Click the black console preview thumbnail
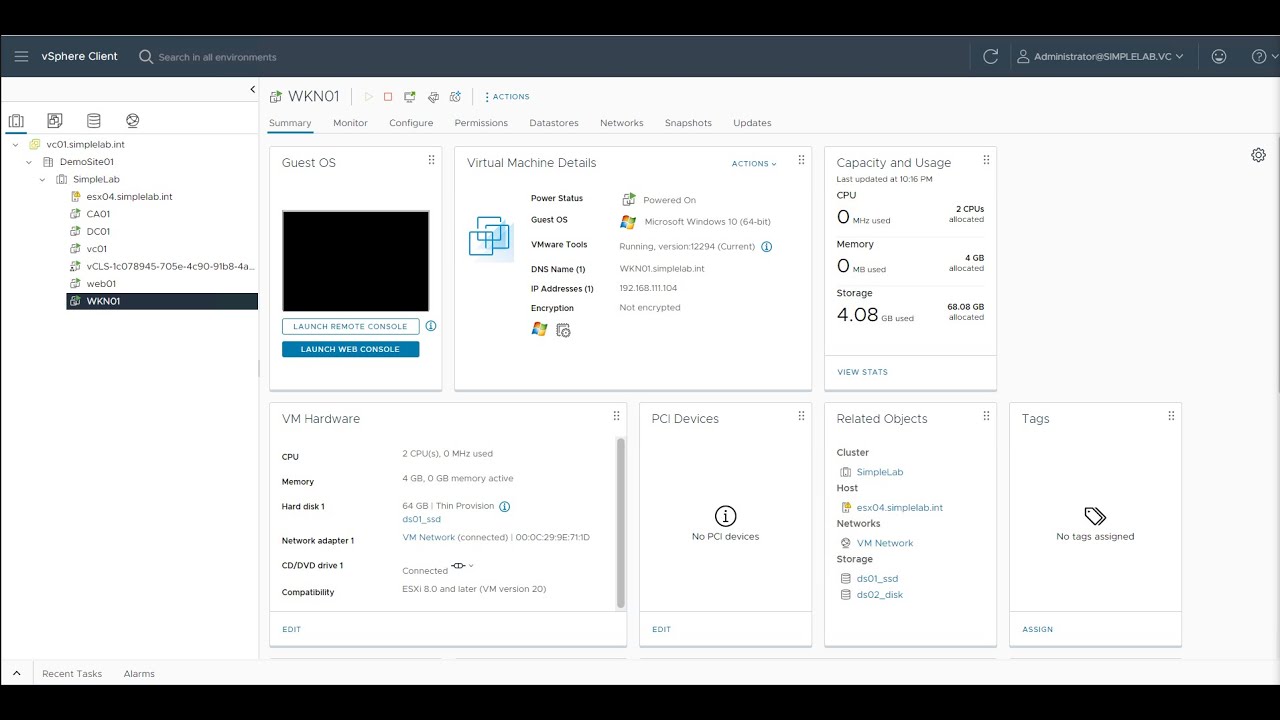This screenshot has height=720, width=1280. tap(355, 261)
